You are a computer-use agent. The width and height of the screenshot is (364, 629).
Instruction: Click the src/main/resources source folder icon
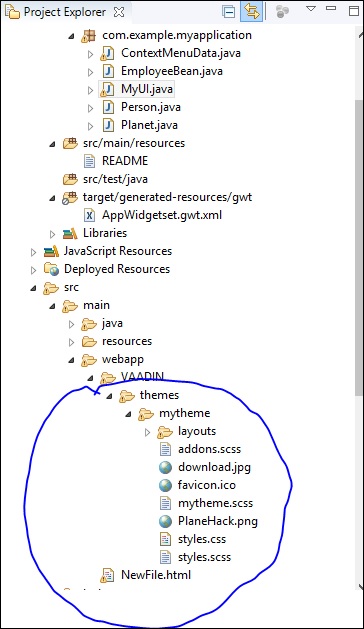coord(70,143)
